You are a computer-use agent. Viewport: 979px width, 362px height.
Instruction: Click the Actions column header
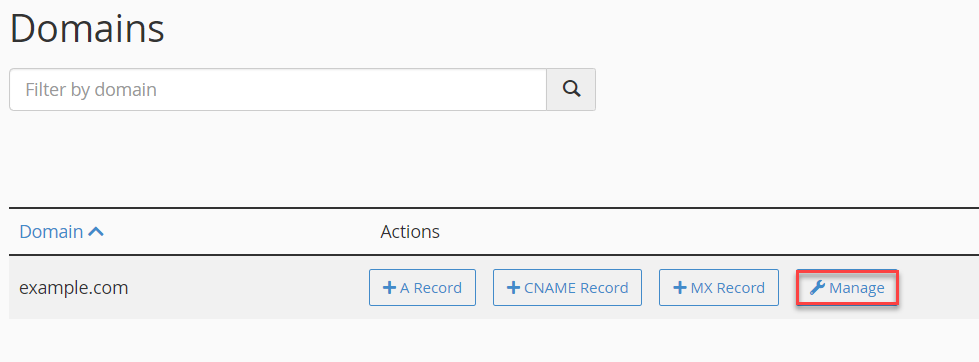[410, 232]
